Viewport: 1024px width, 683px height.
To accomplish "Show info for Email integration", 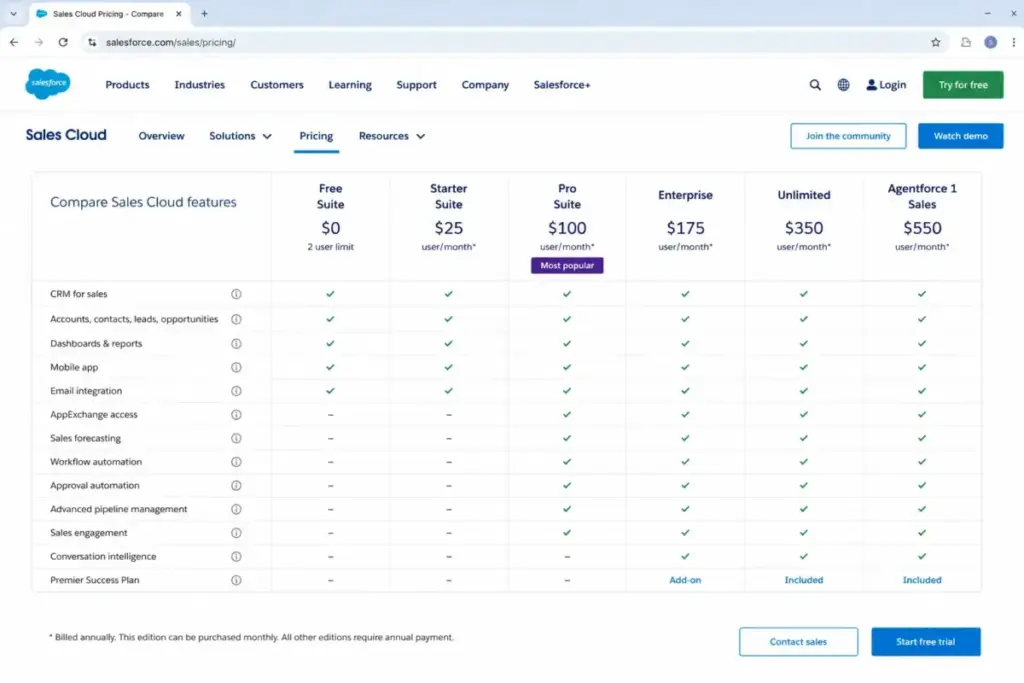I will click(x=236, y=390).
